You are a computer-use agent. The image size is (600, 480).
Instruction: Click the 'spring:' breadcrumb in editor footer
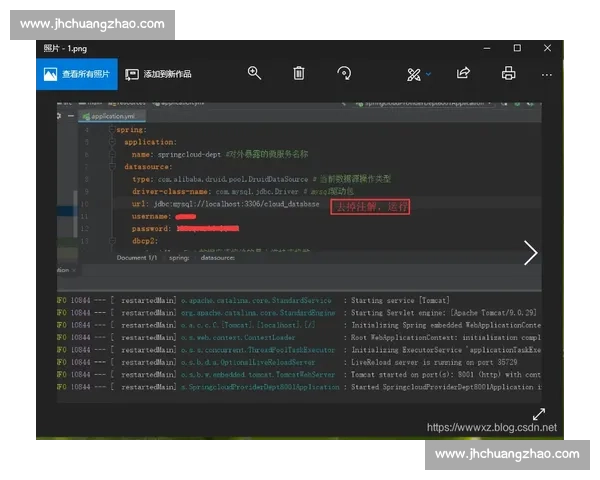tap(179, 258)
